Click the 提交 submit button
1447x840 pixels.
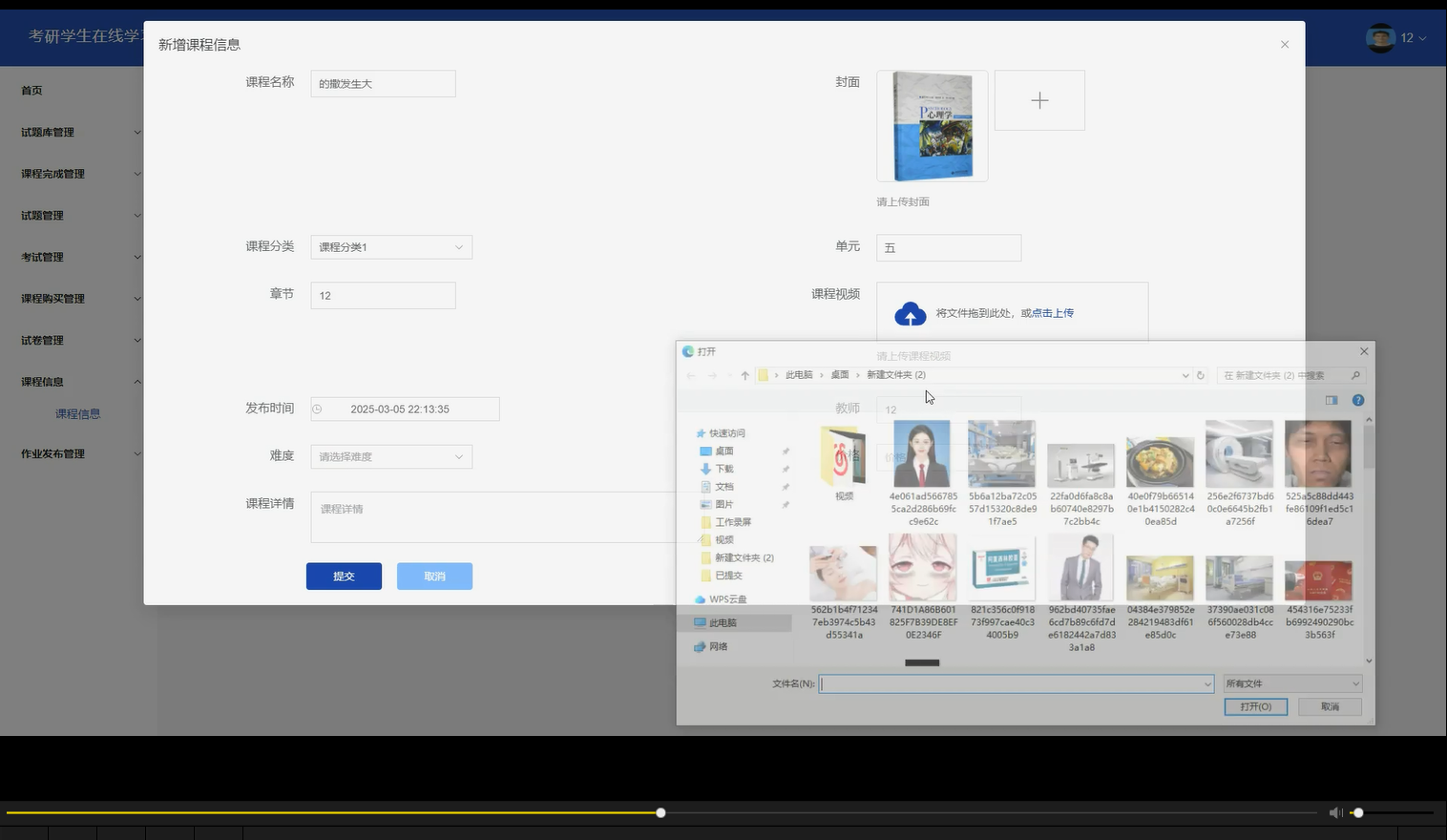[x=344, y=576]
